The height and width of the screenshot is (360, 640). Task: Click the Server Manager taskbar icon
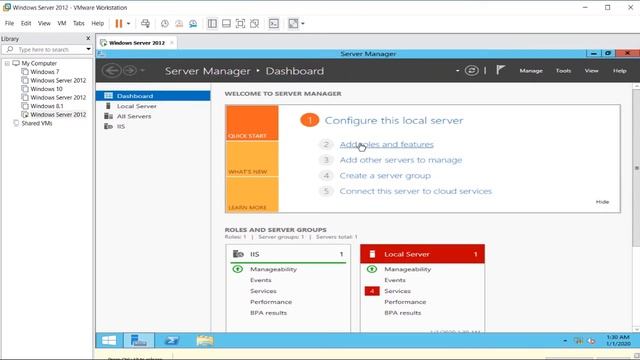139,340
